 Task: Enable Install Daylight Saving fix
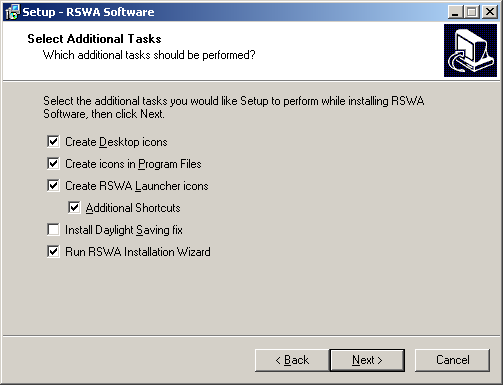[53, 230]
